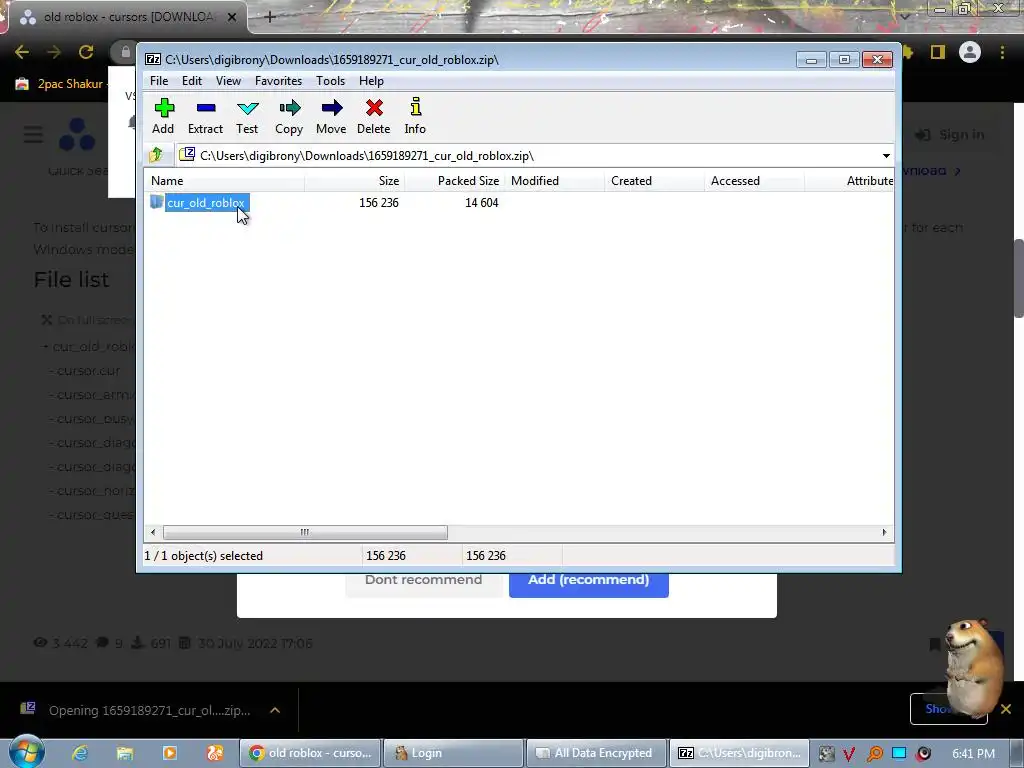Expand the address path dropdown arrow
The width and height of the screenshot is (1024, 768).
886,156
